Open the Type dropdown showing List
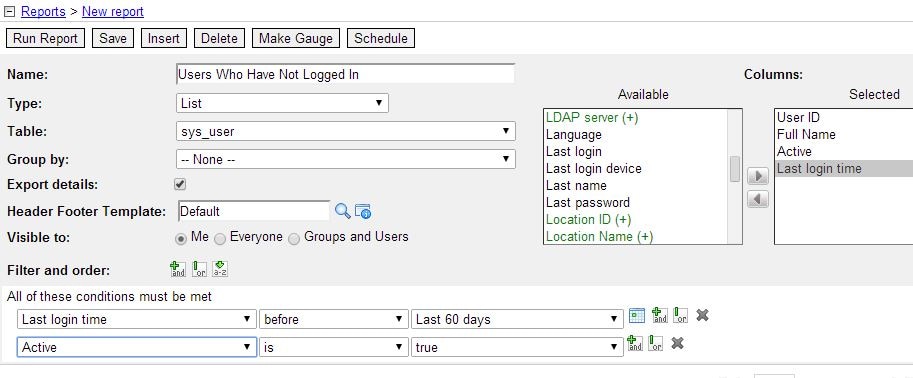 point(282,103)
